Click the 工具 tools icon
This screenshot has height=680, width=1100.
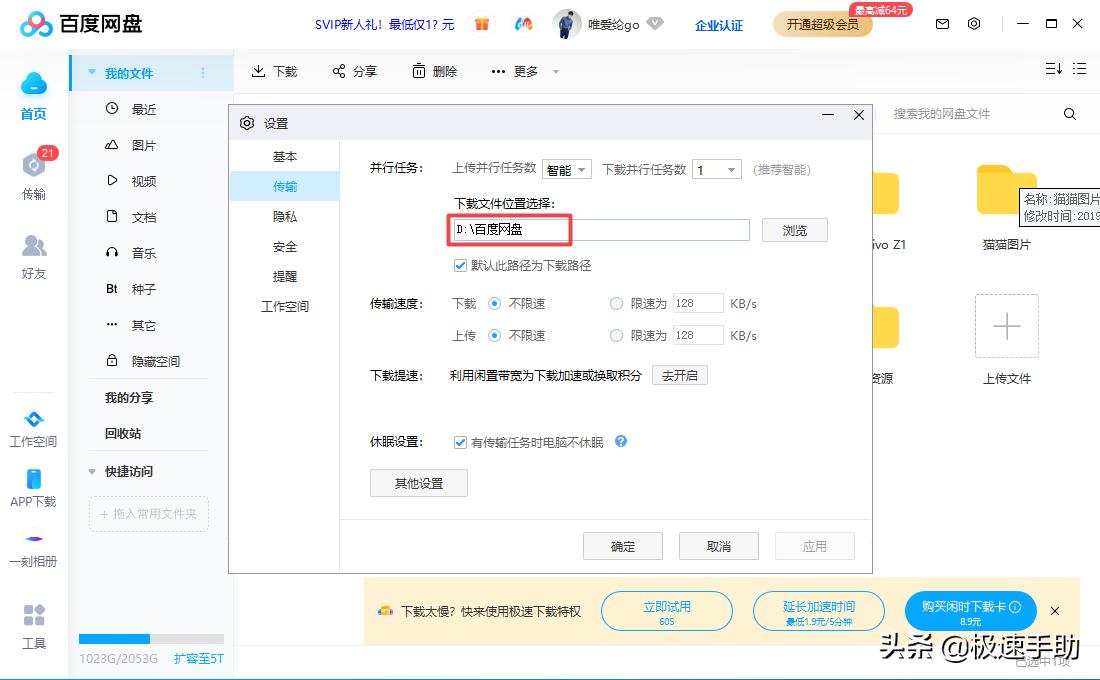(33, 625)
